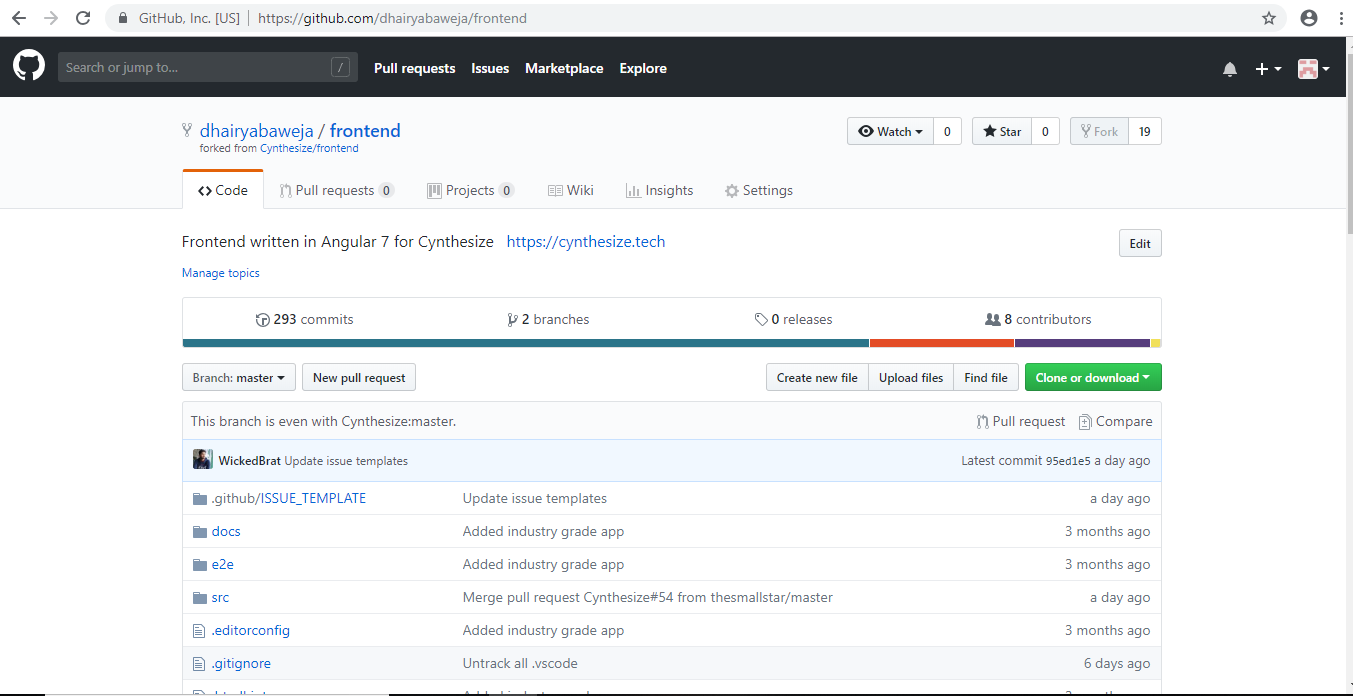
Task: Click the watch count 0
Action: pyautogui.click(x=947, y=132)
